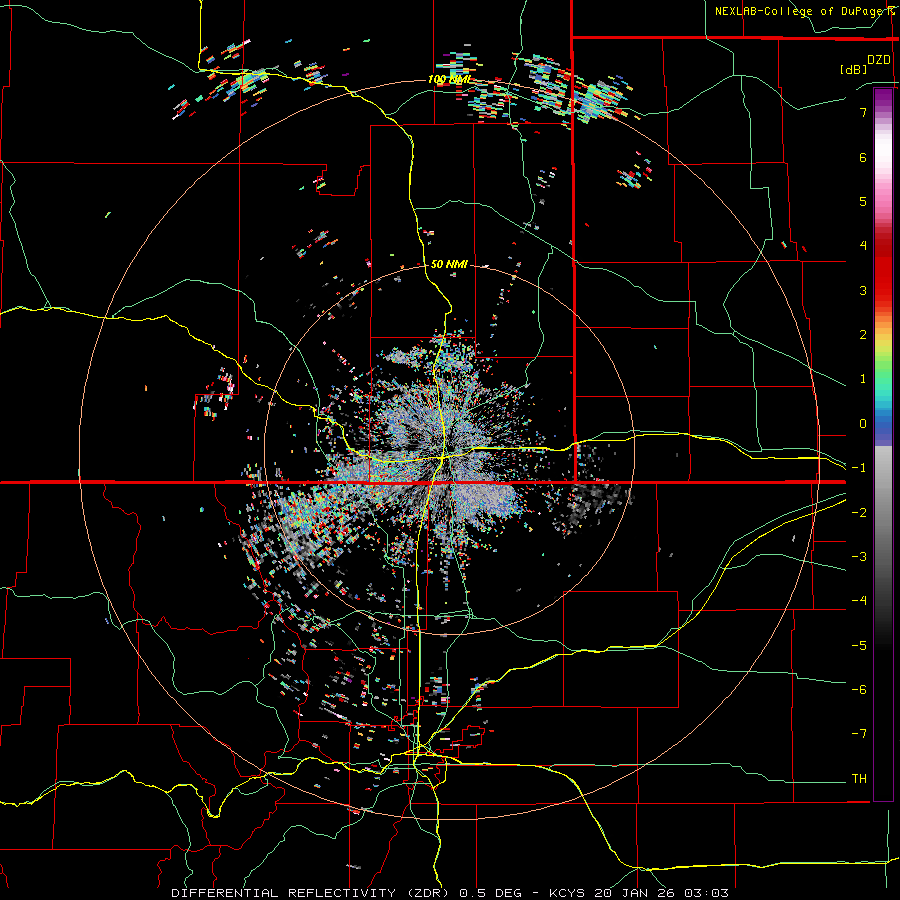Click the [dB] unit label

853,69
